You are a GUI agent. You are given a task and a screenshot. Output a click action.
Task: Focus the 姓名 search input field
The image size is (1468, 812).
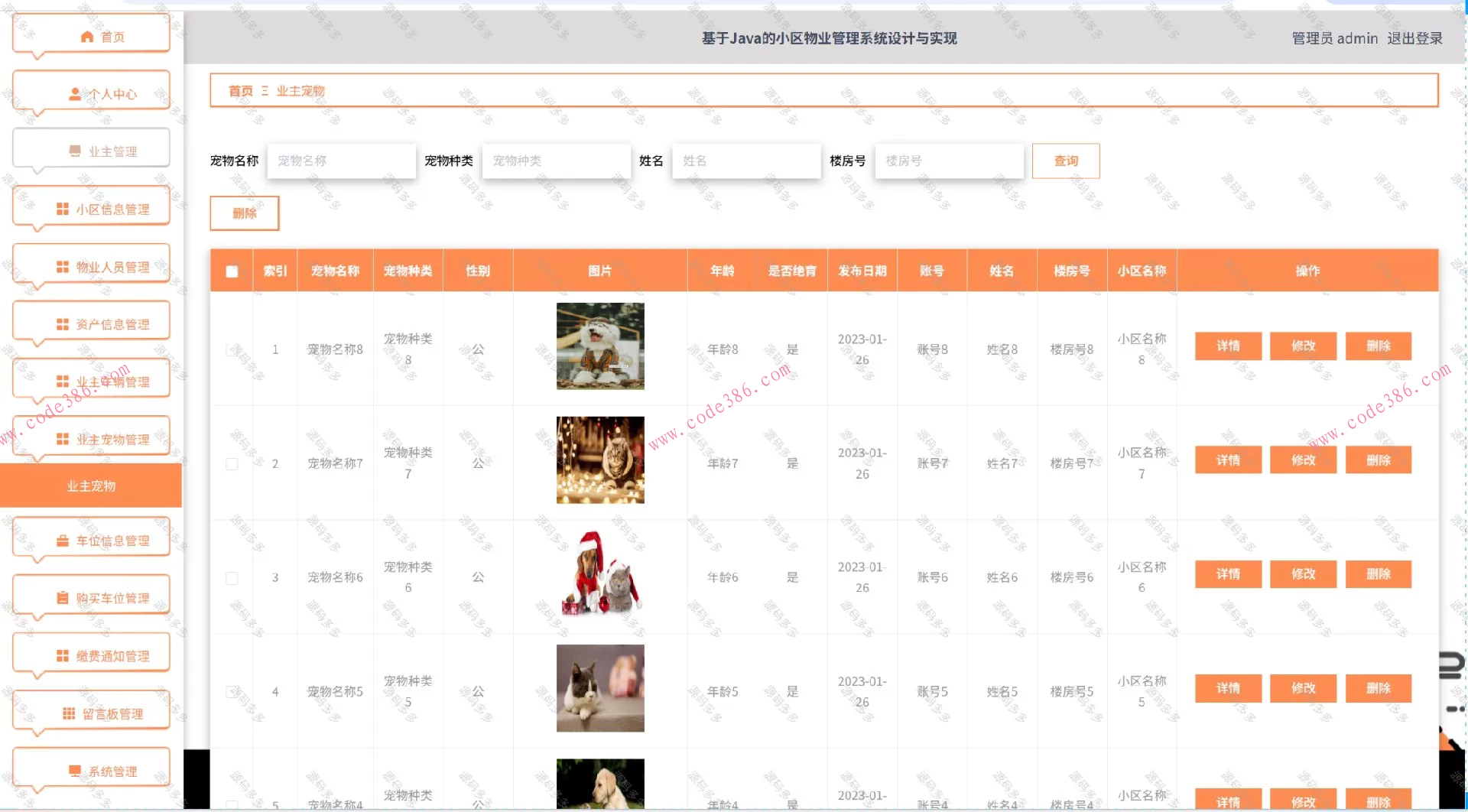(746, 161)
